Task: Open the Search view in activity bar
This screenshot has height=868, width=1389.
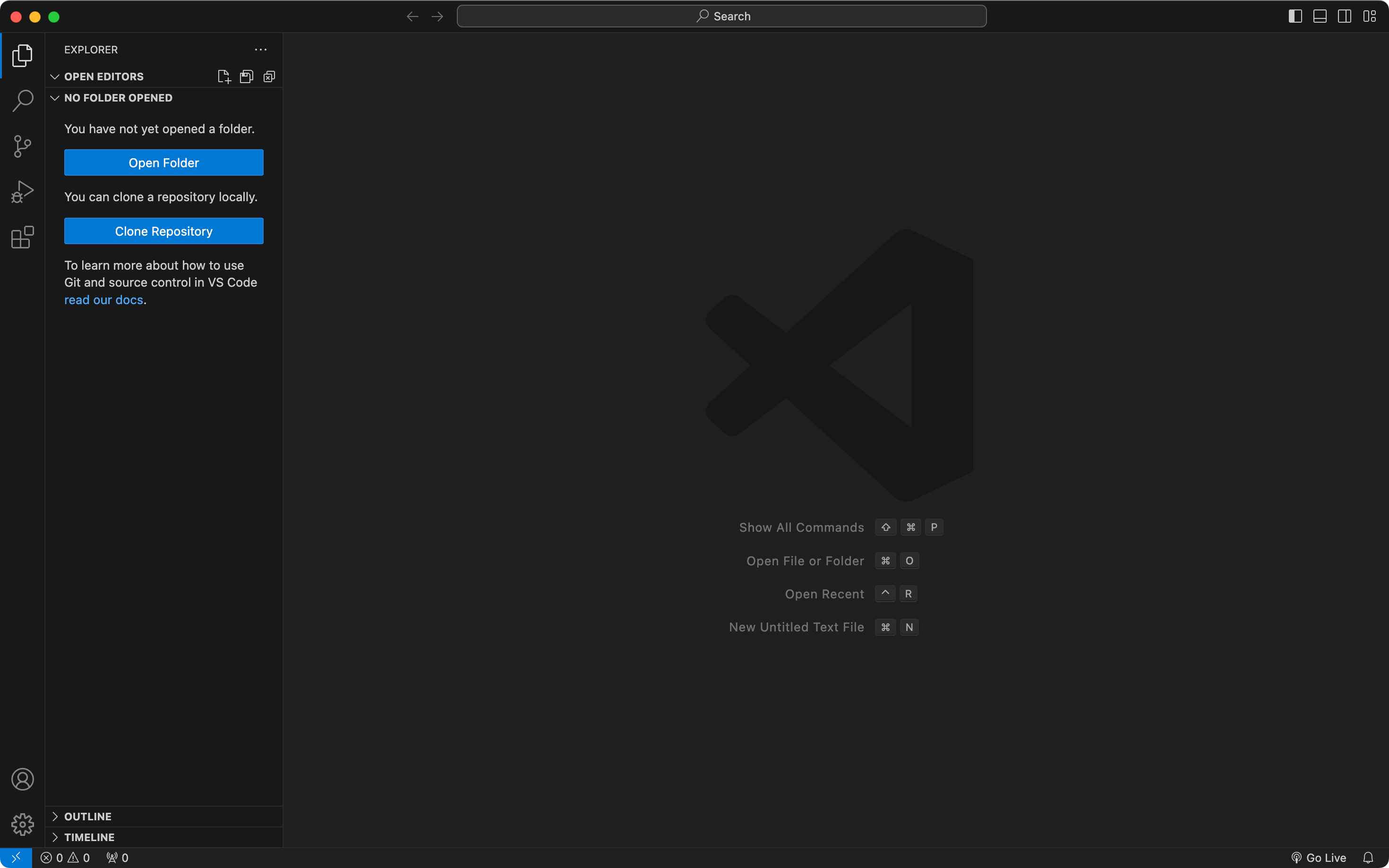Action: tap(22, 101)
